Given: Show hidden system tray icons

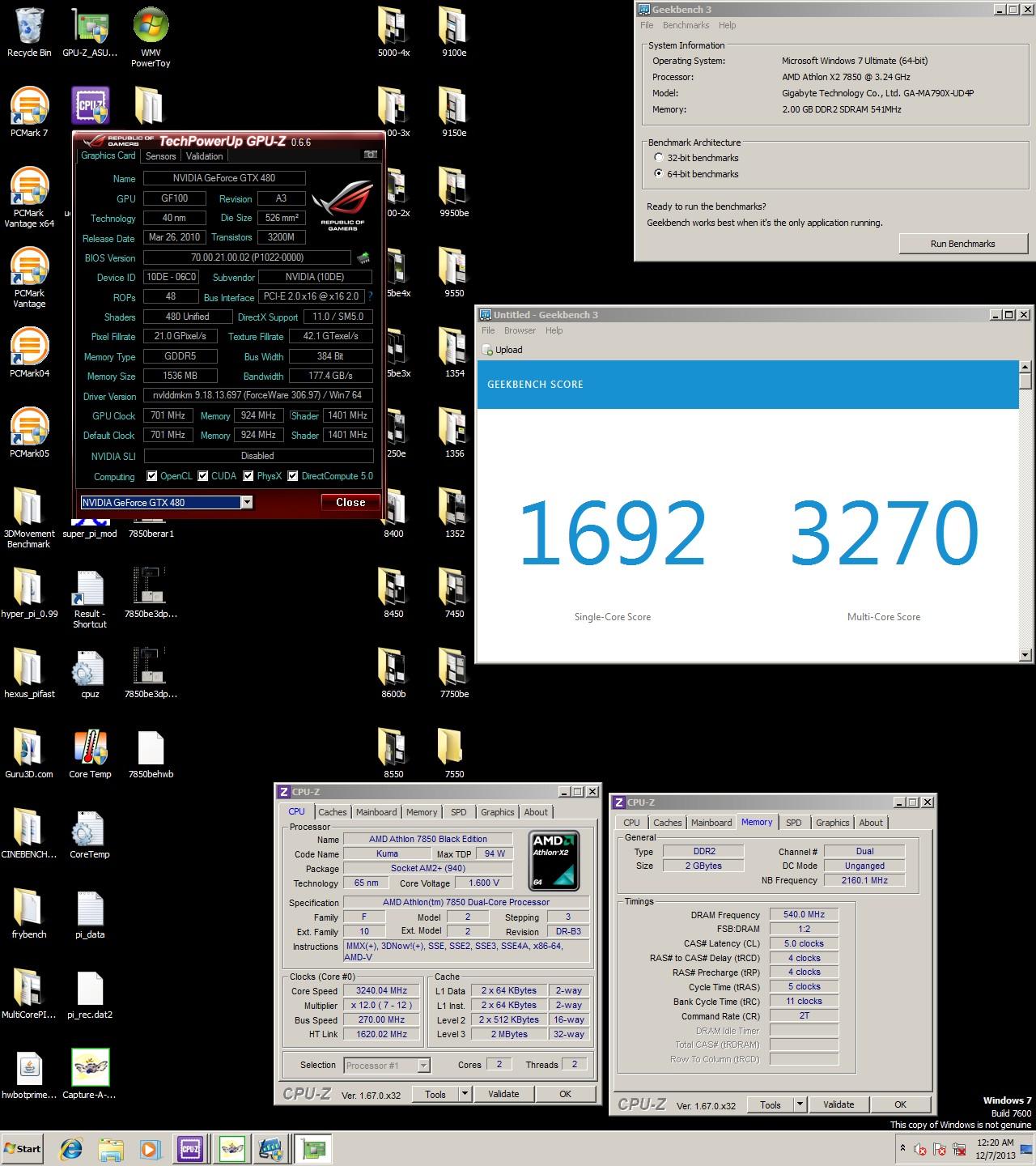Looking at the screenshot, I should pyautogui.click(x=902, y=1148).
